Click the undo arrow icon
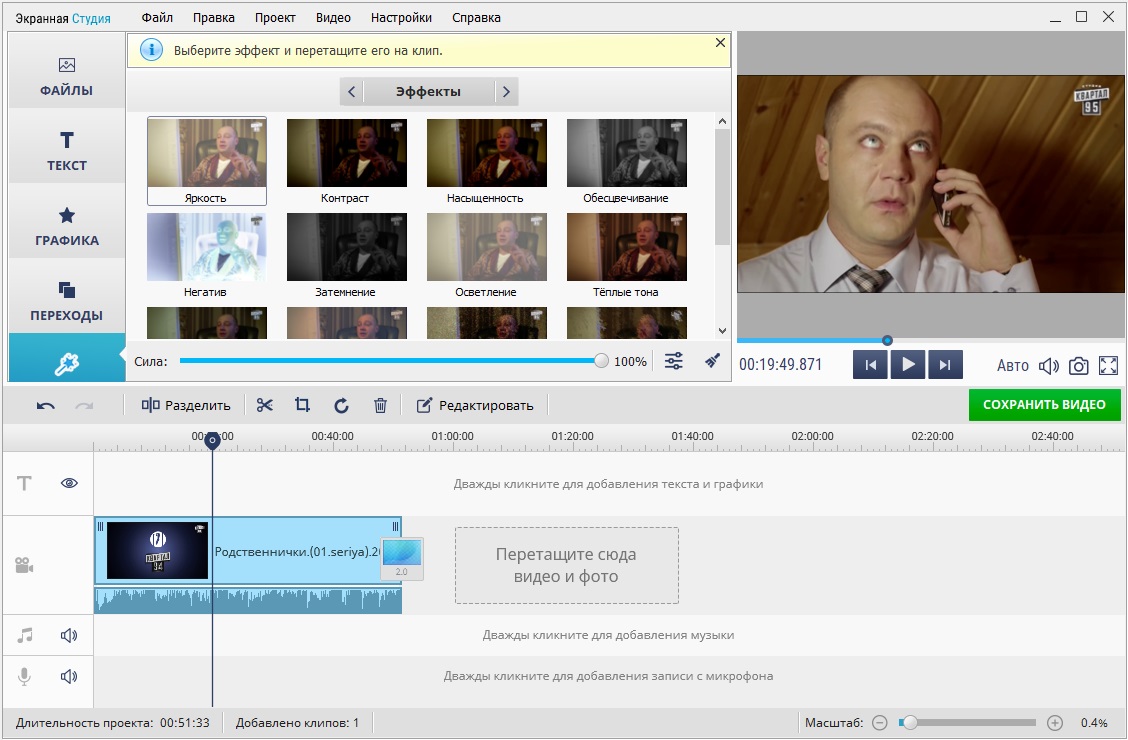This screenshot has height=740, width=1128. tap(46, 405)
